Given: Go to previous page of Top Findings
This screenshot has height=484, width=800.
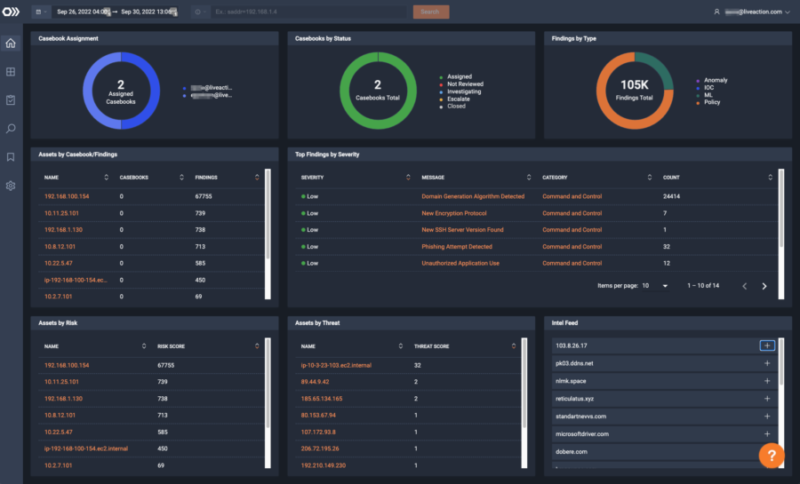Looking at the screenshot, I should 744,286.
